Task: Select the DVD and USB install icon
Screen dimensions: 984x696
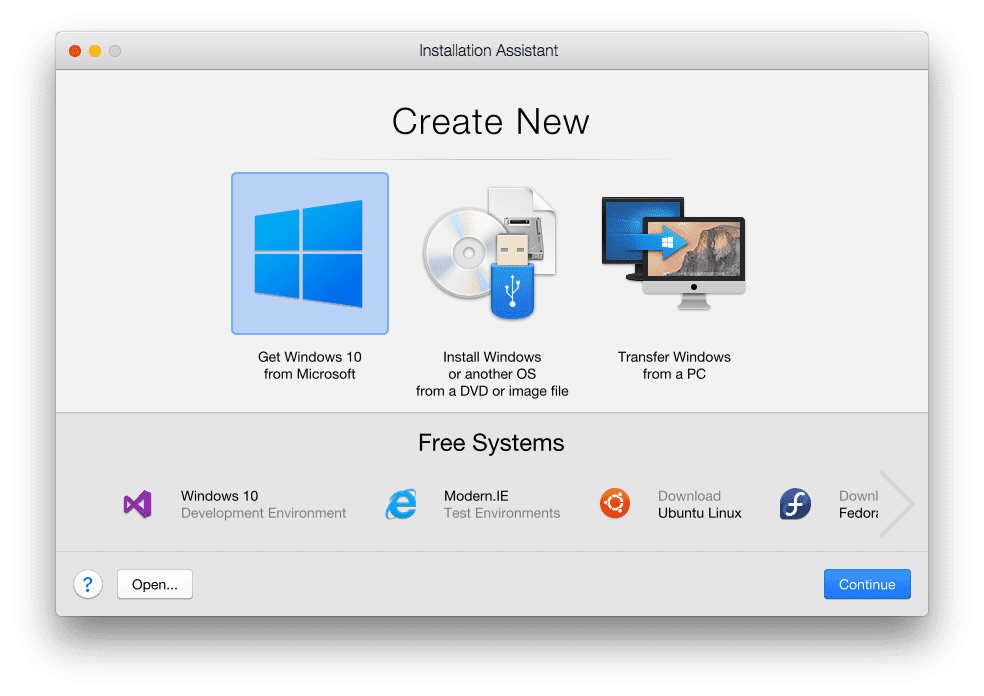Action: (490, 254)
